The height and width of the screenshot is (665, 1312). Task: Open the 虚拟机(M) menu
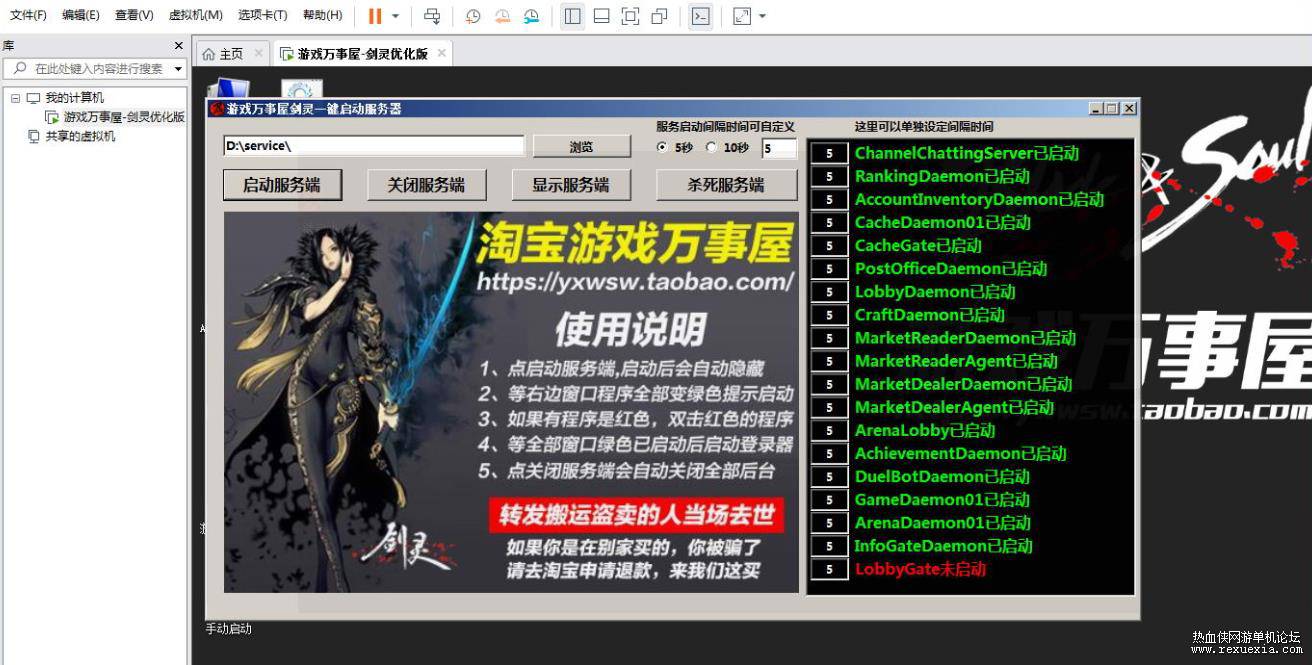coord(195,15)
